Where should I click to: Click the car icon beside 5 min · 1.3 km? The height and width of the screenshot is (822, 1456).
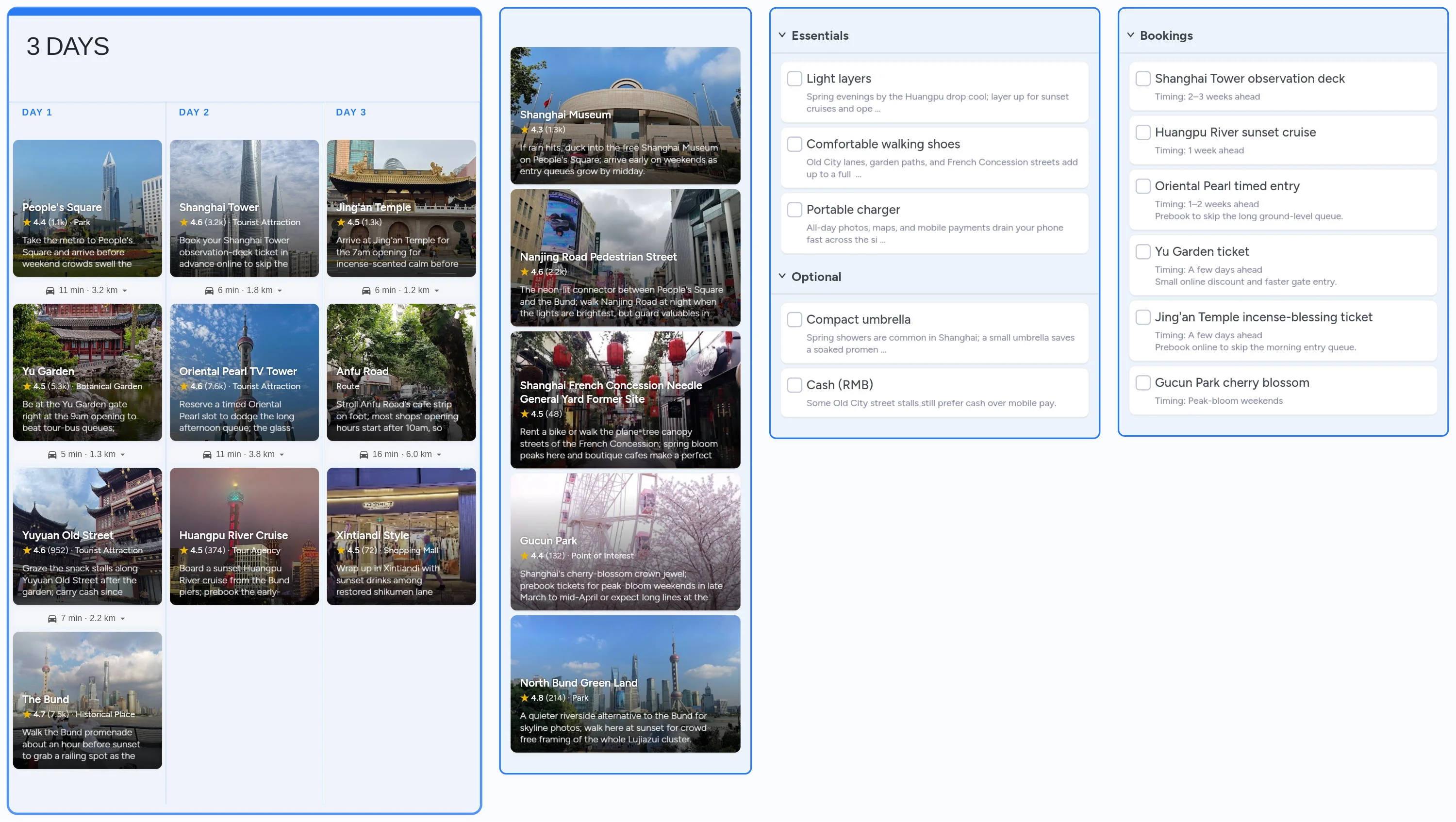[x=52, y=454]
